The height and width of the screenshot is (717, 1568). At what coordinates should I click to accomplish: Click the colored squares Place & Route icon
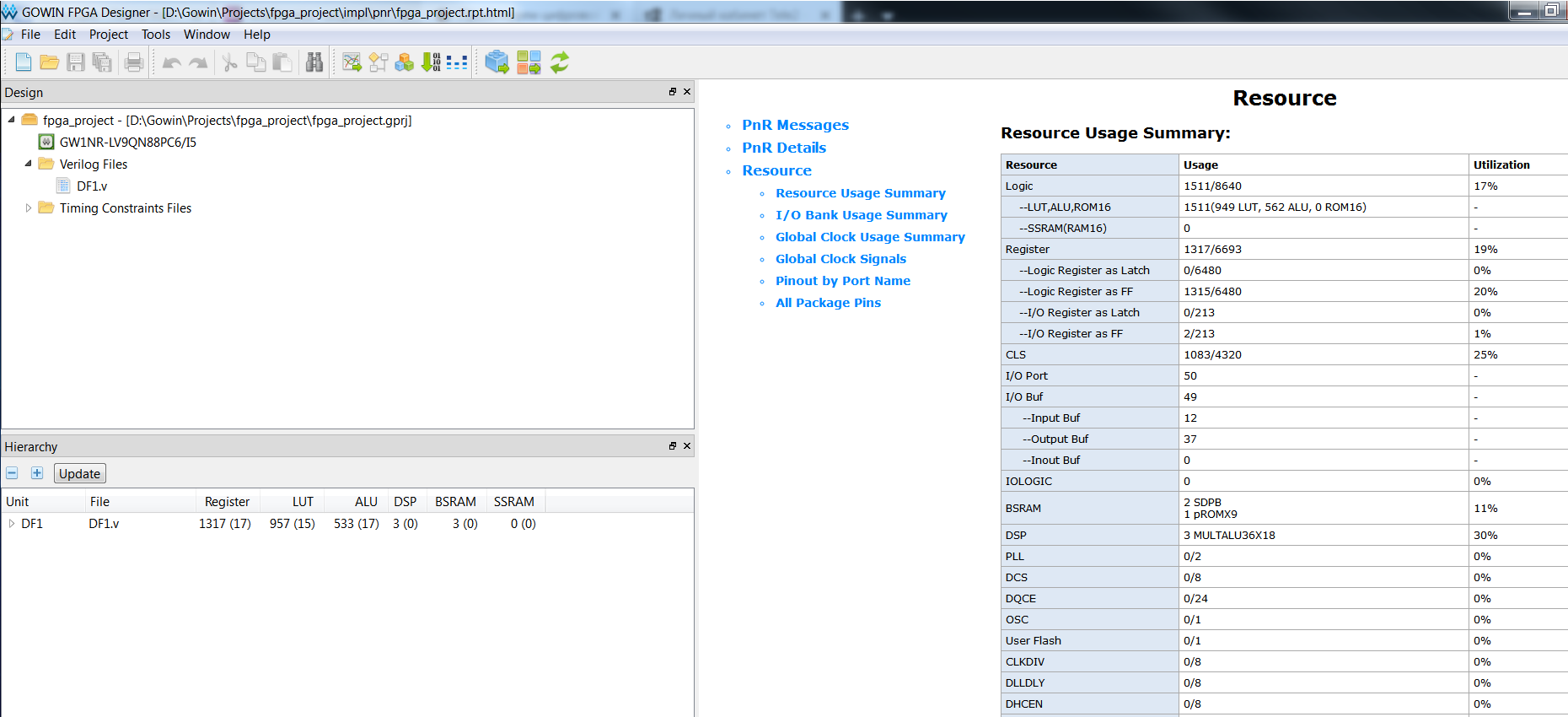(x=529, y=62)
